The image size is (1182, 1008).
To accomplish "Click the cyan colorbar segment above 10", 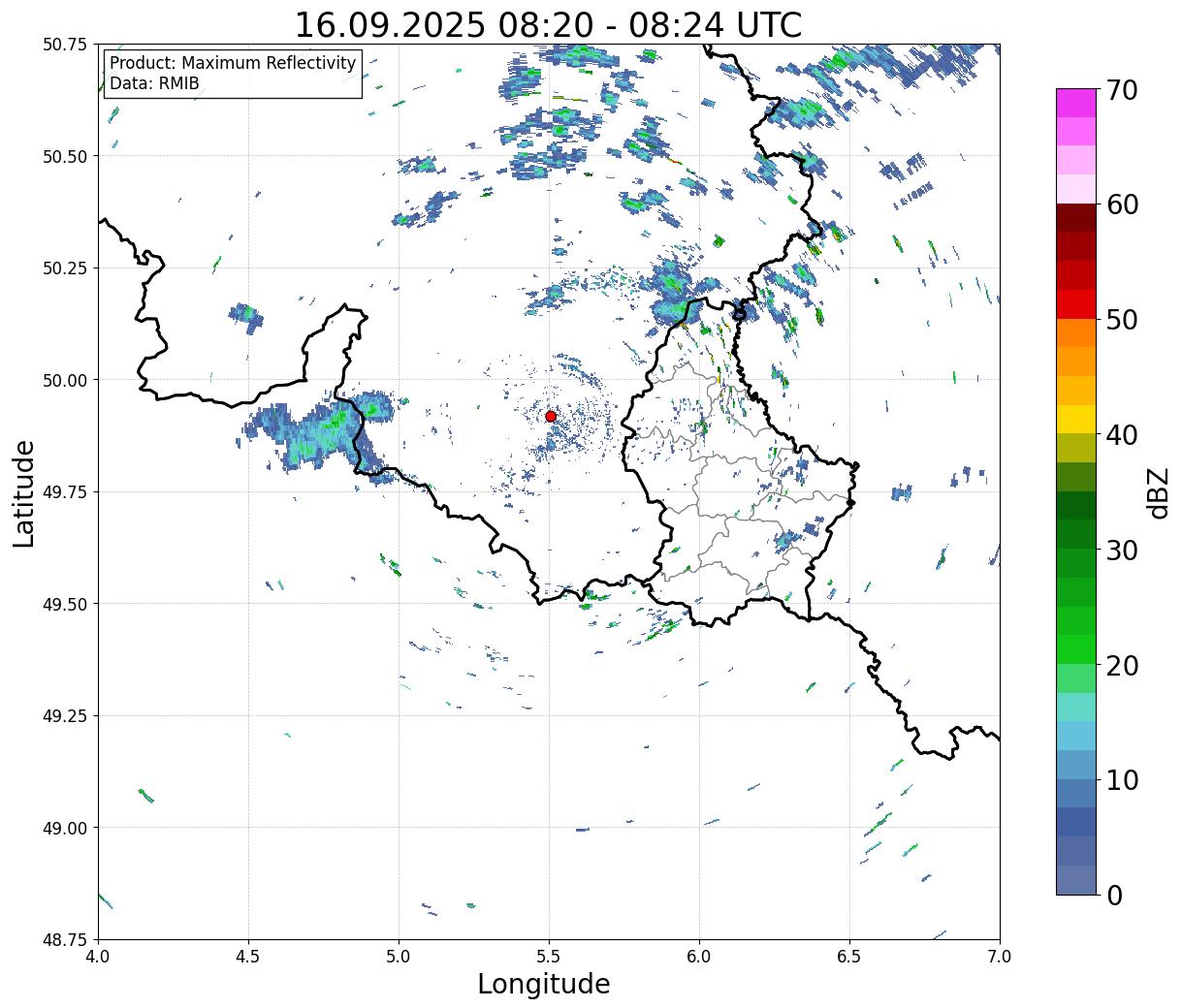I will click(1076, 736).
